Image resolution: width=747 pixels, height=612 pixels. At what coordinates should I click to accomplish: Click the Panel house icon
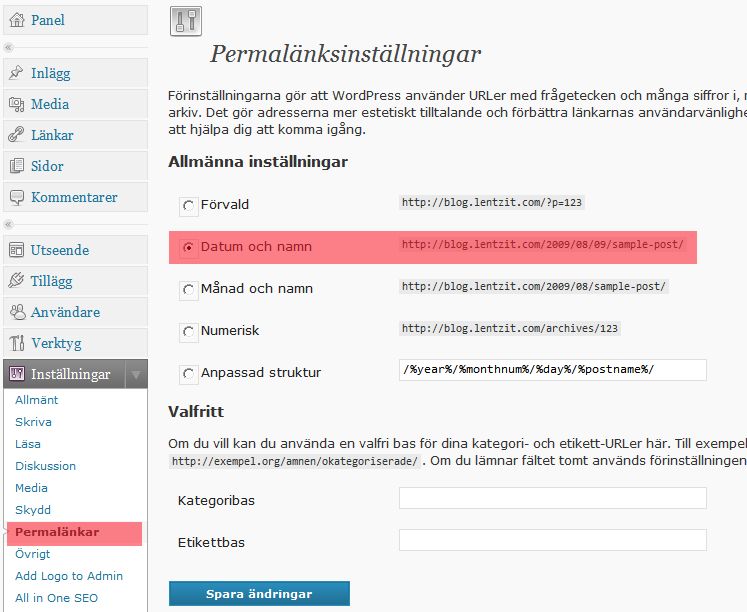pos(16,20)
